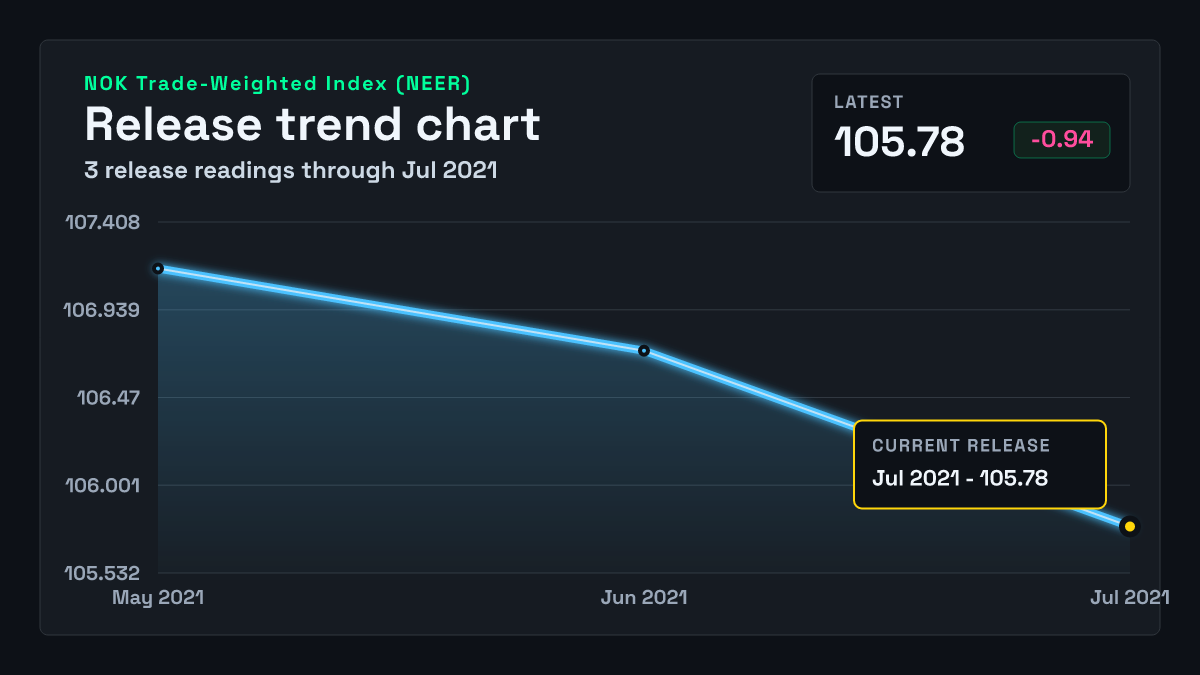
Task: Click the Jun 2021 x-axis label
Action: [x=644, y=597]
